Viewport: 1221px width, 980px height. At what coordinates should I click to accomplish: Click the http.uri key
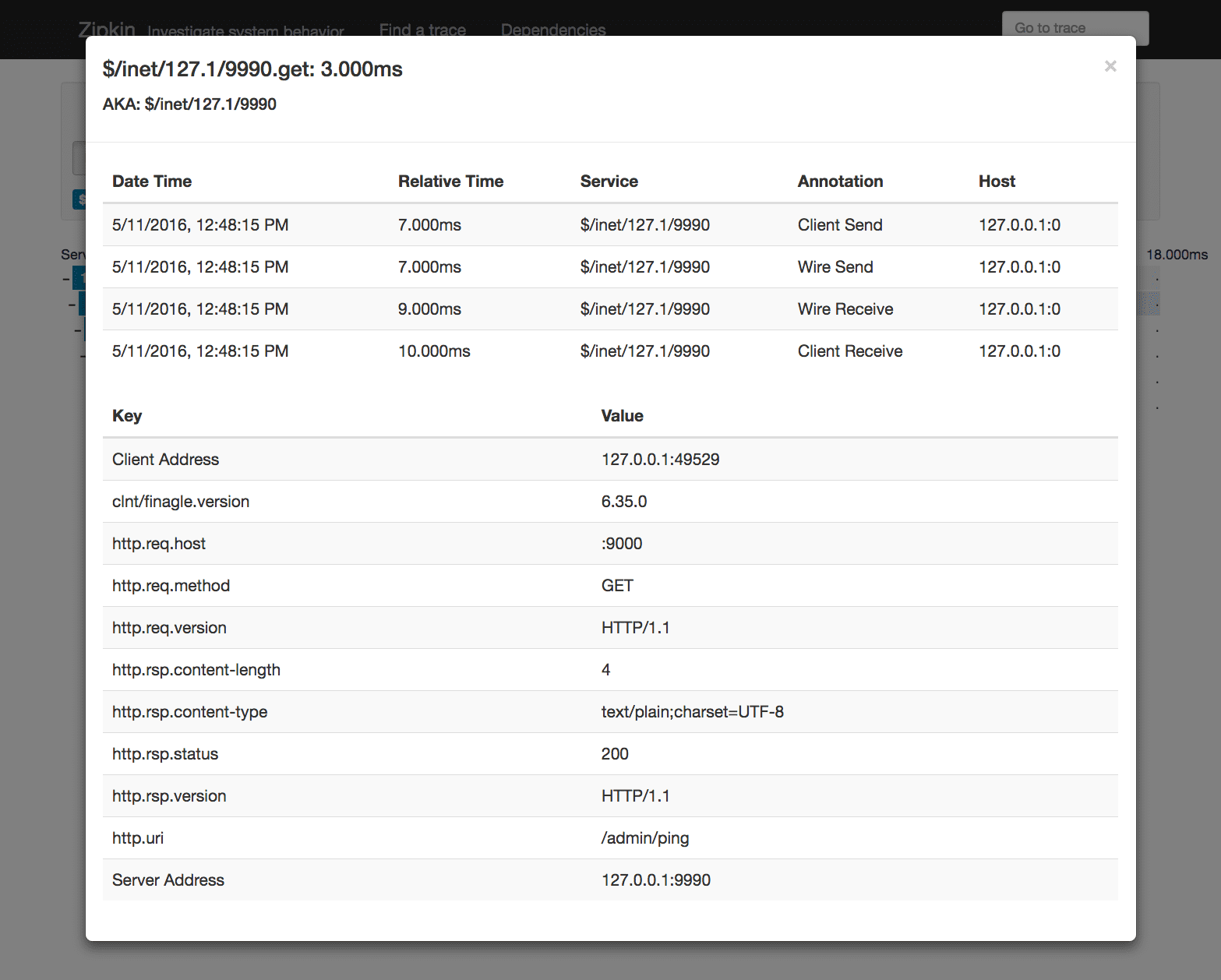(138, 838)
